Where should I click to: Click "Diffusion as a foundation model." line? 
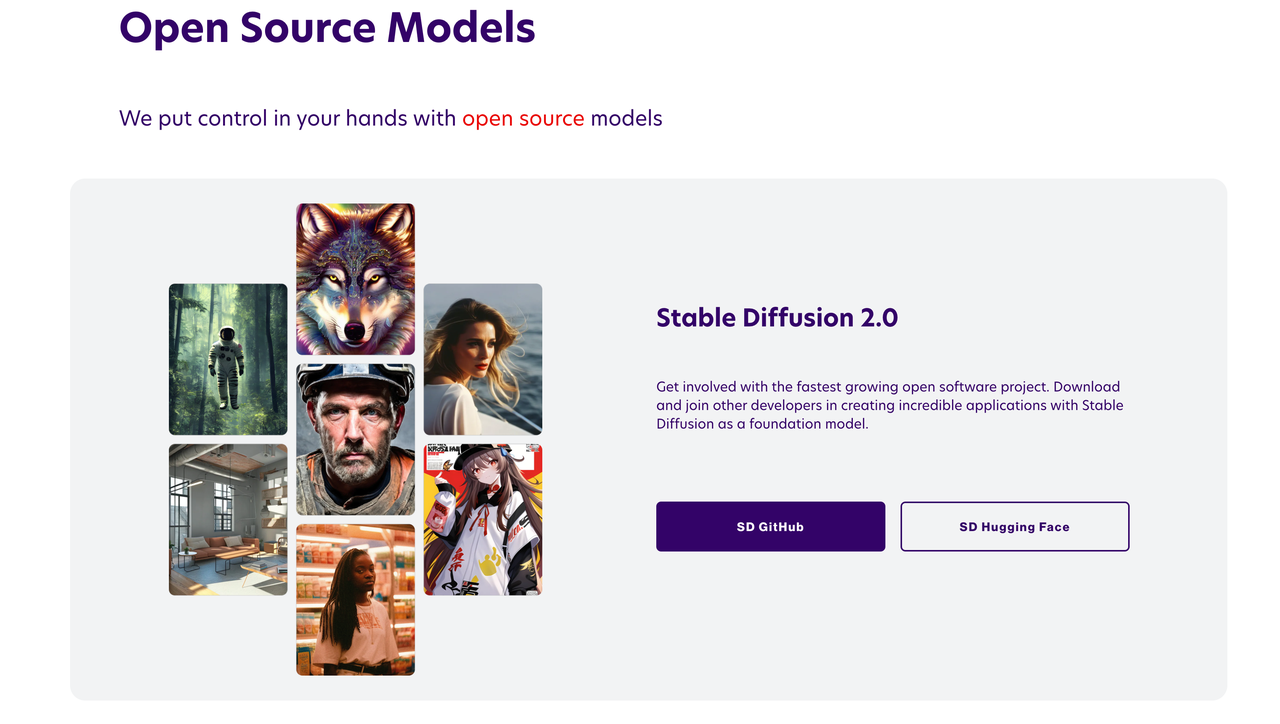(x=762, y=424)
